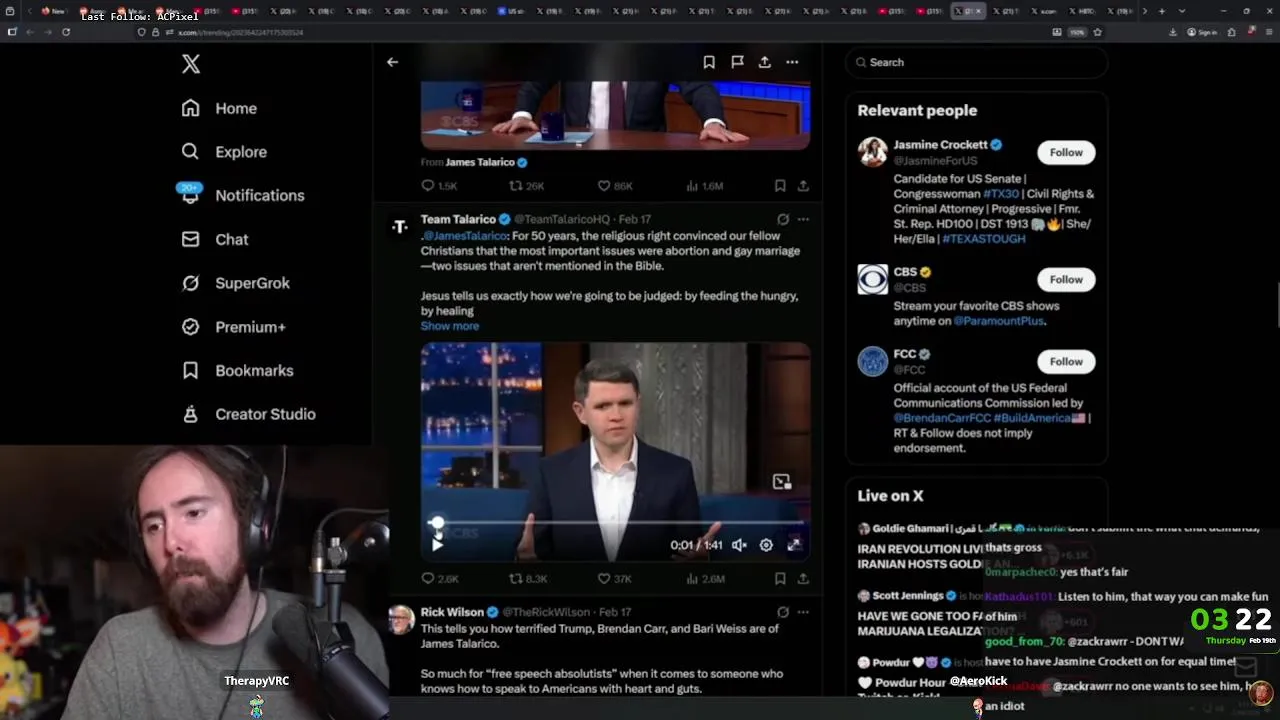Reply to first post with 1.5K comments
The width and height of the screenshot is (1280, 720).
click(439, 186)
